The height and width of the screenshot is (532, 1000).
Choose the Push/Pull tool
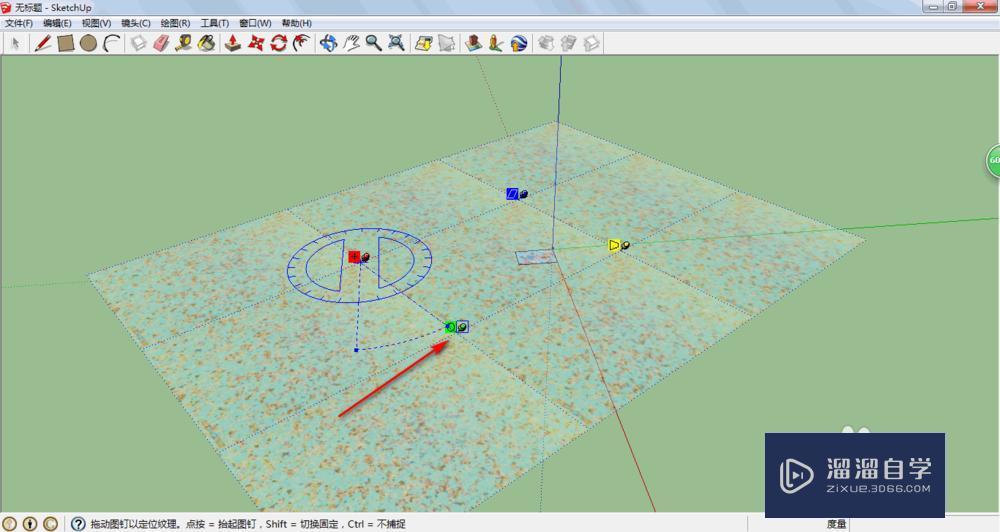[233, 43]
